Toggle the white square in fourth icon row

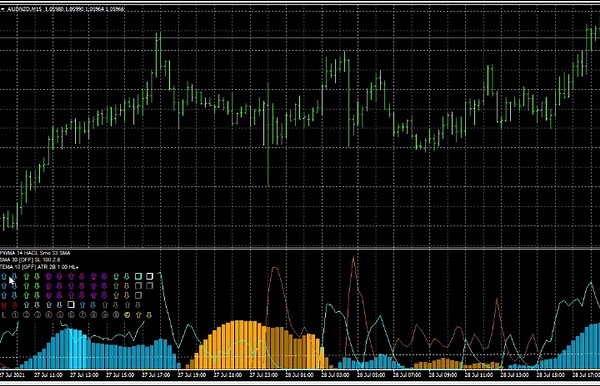click(x=71, y=305)
